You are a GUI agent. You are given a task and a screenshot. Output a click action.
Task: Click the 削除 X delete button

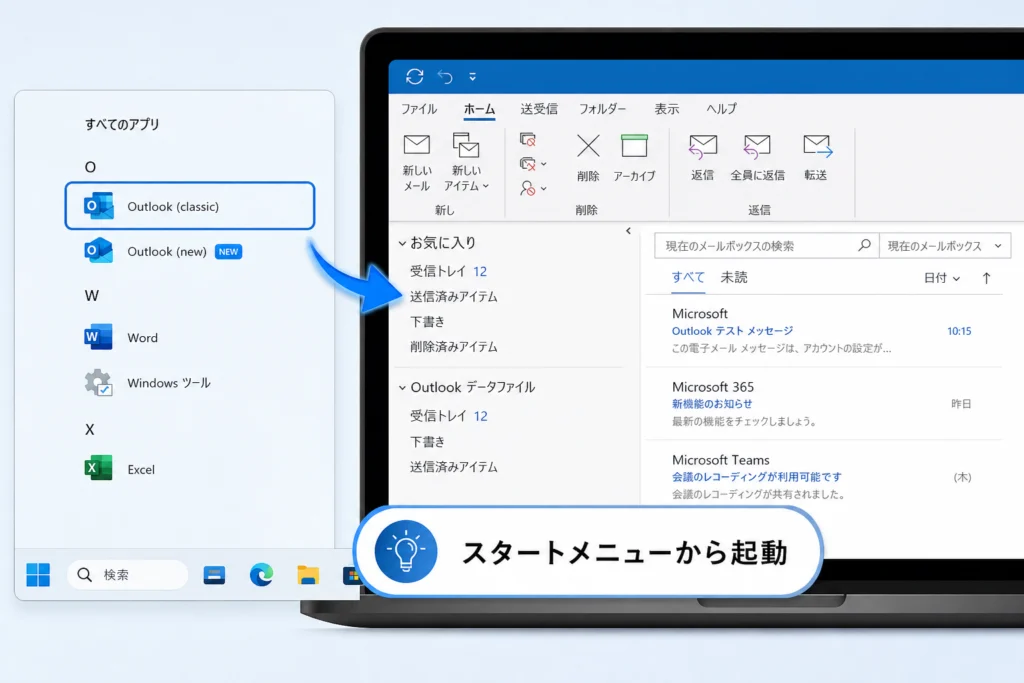[588, 157]
